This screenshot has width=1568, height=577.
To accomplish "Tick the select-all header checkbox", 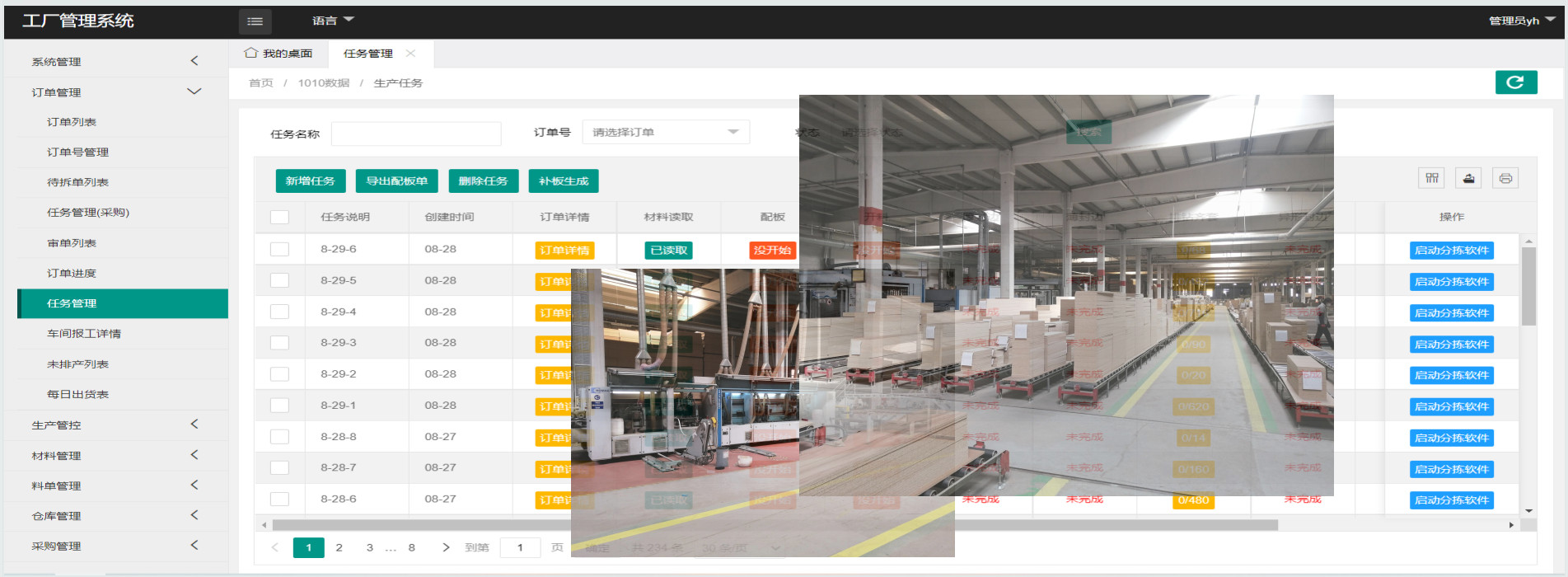I will tap(279, 217).
